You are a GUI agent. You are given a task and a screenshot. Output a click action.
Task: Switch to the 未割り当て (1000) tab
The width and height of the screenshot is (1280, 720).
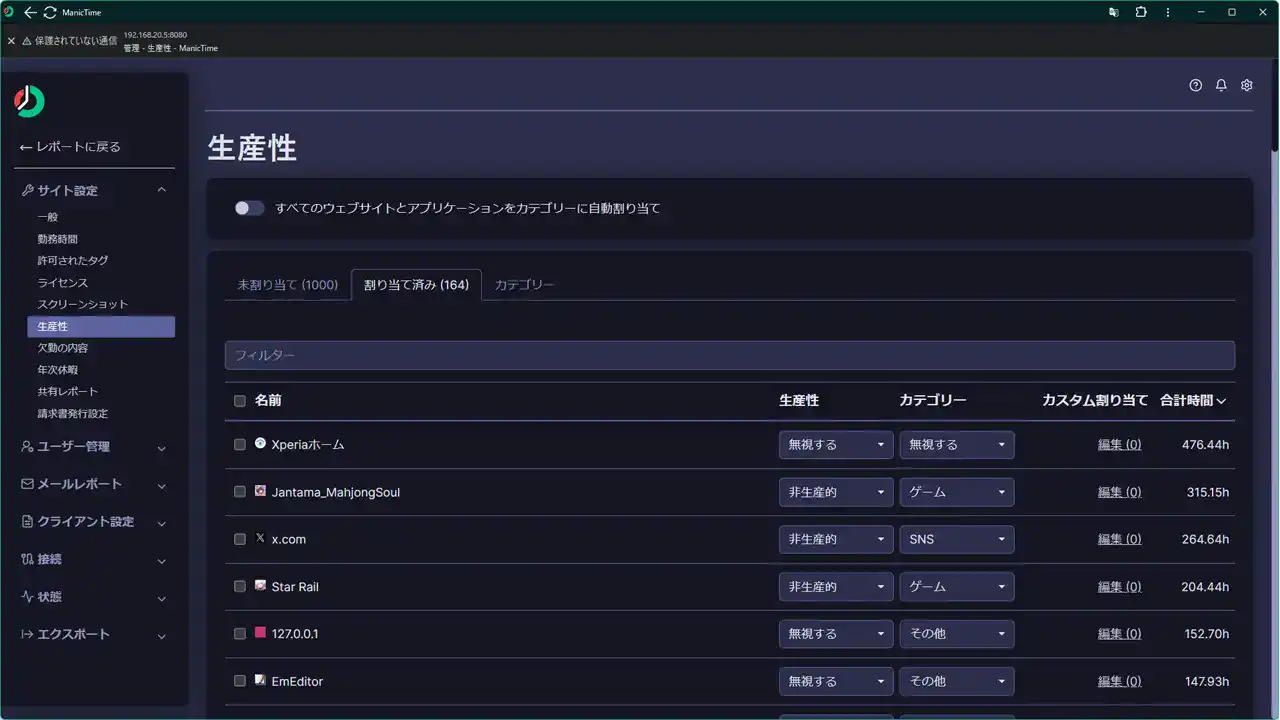pos(287,285)
